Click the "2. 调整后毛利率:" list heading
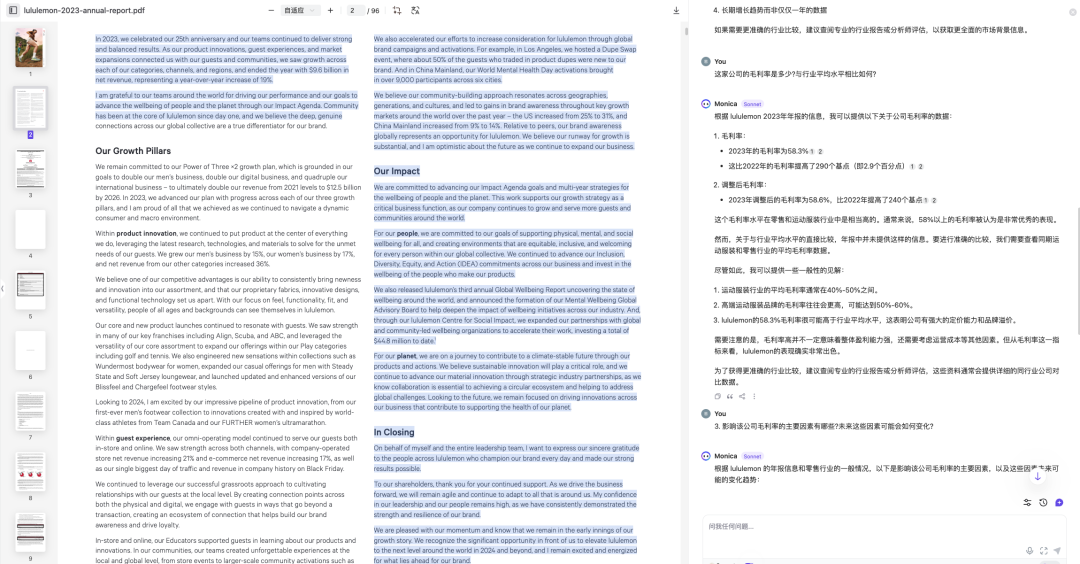Viewport: 1080px width, 564px height. click(740, 185)
